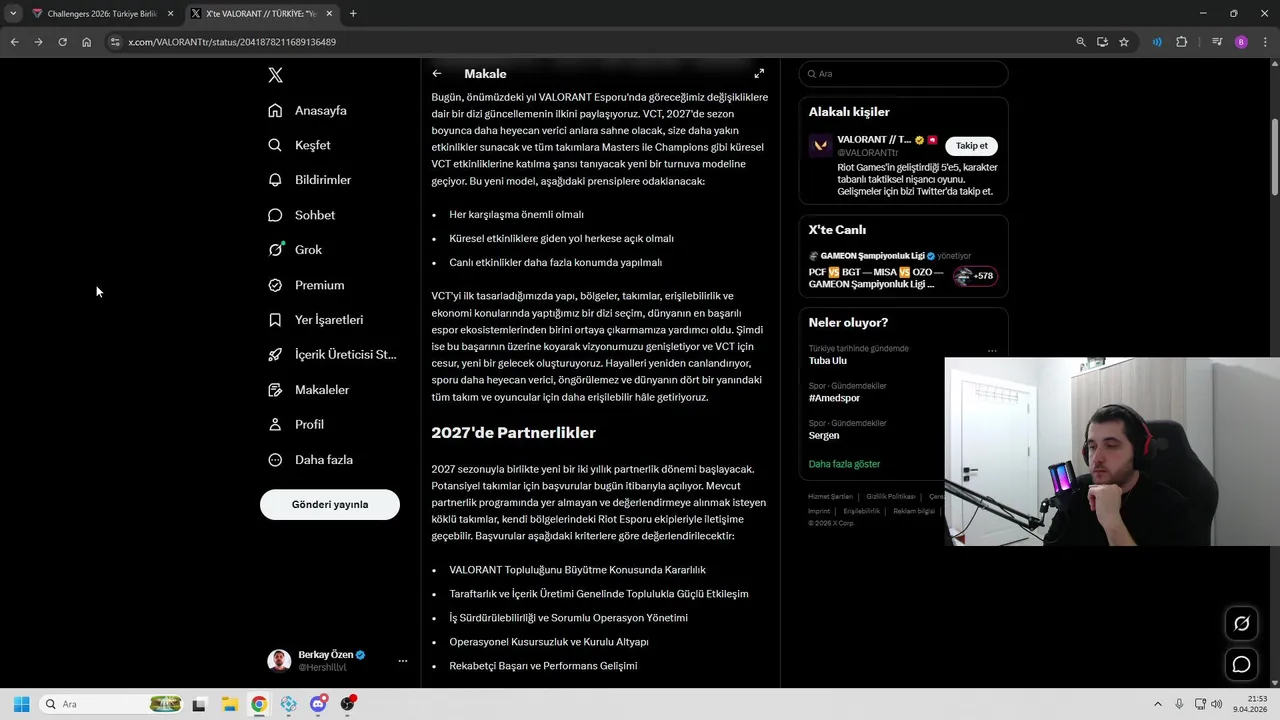1280x720 pixels.
Task: Click the Profil person icon
Action: coord(275,425)
